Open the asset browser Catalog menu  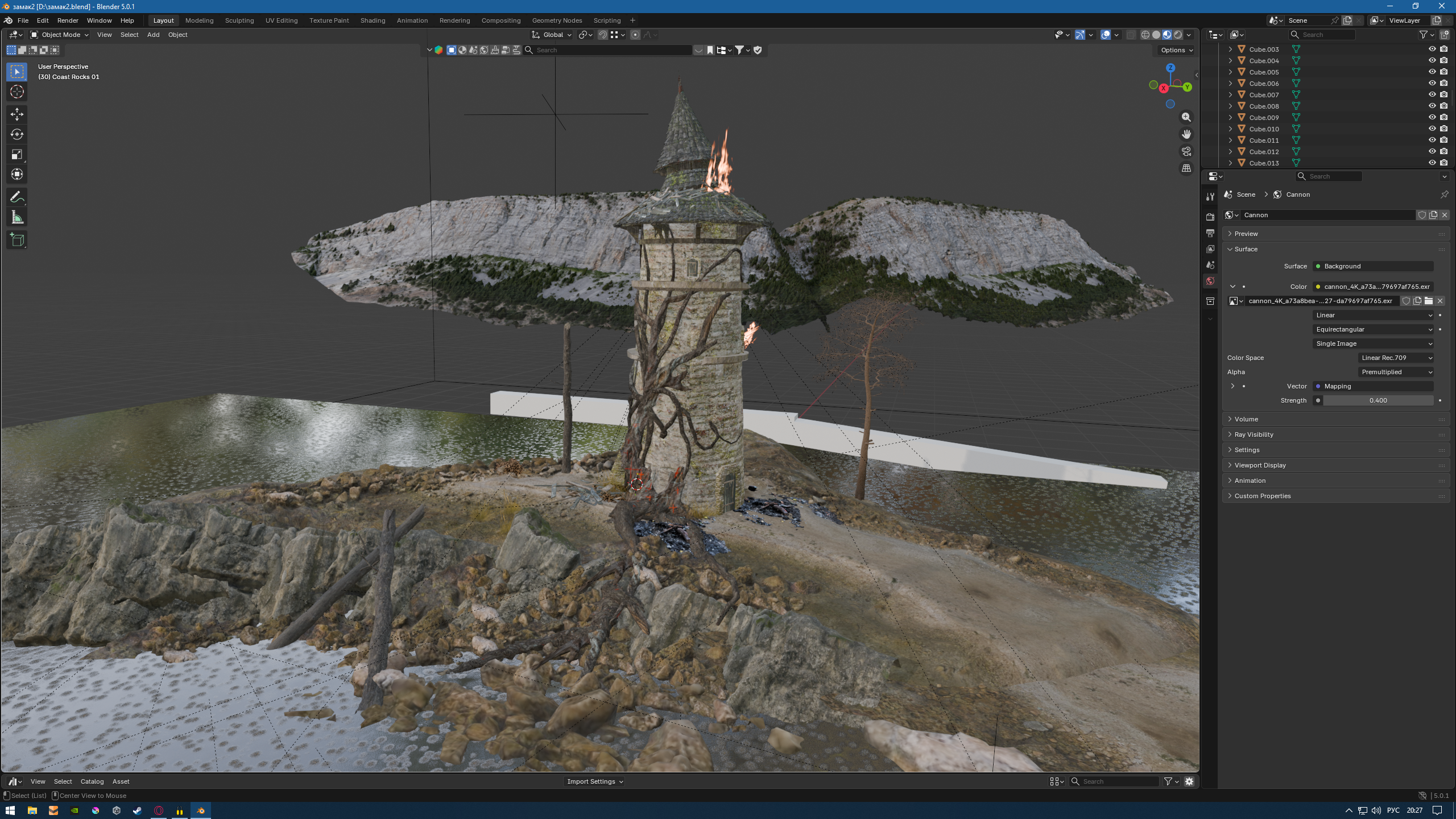pos(92,781)
